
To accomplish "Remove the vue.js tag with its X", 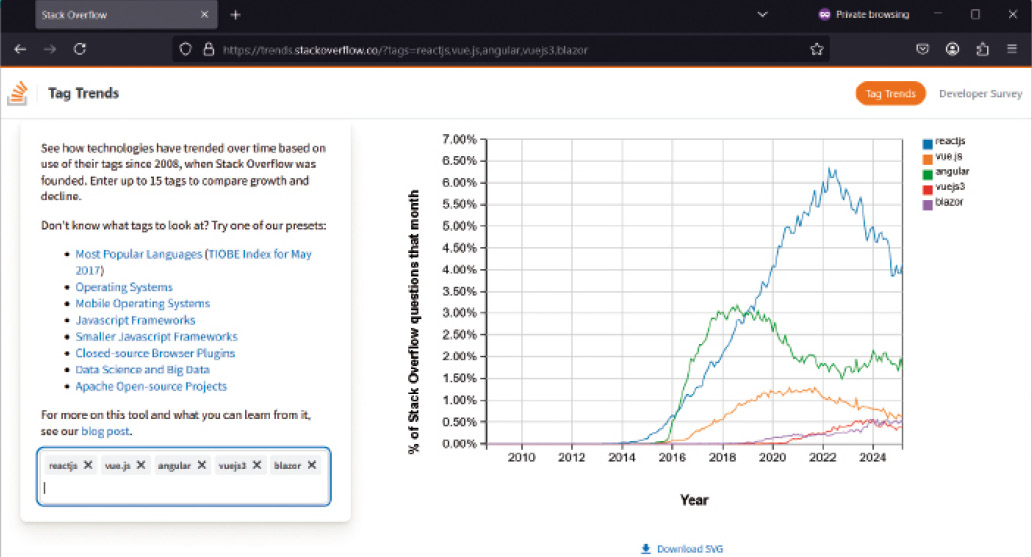I will [141, 465].
